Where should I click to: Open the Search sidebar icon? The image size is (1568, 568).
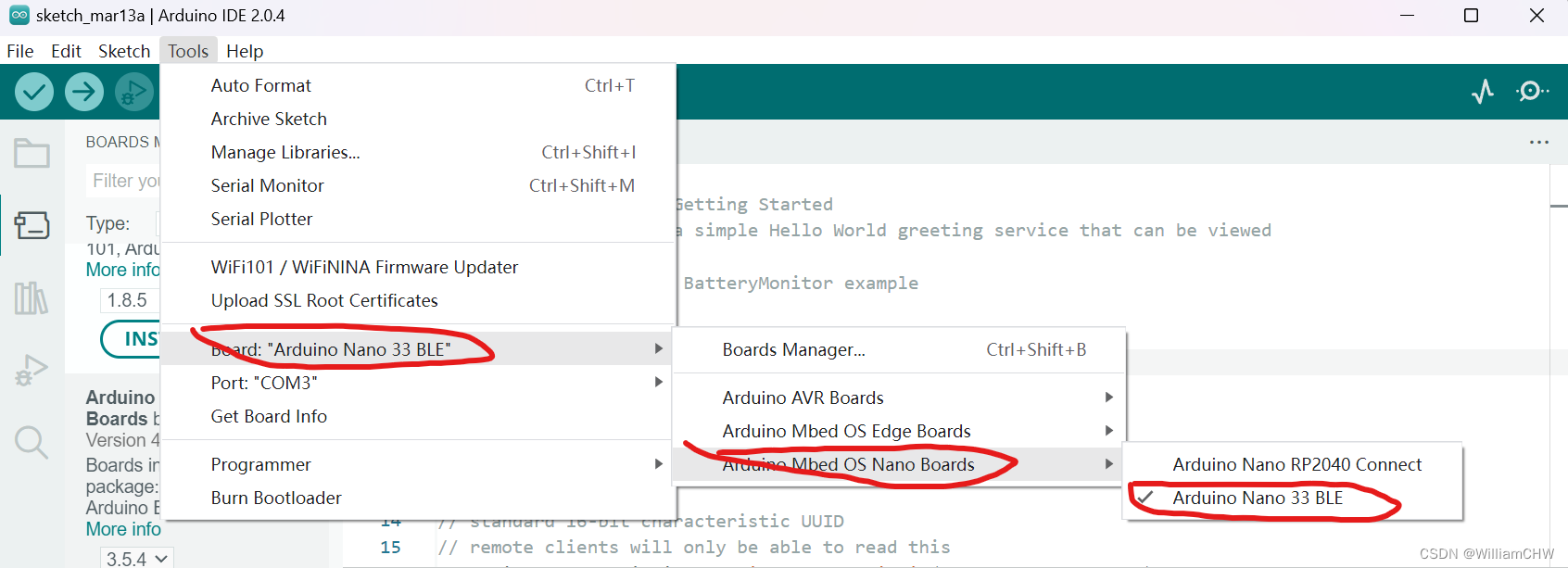[x=32, y=442]
